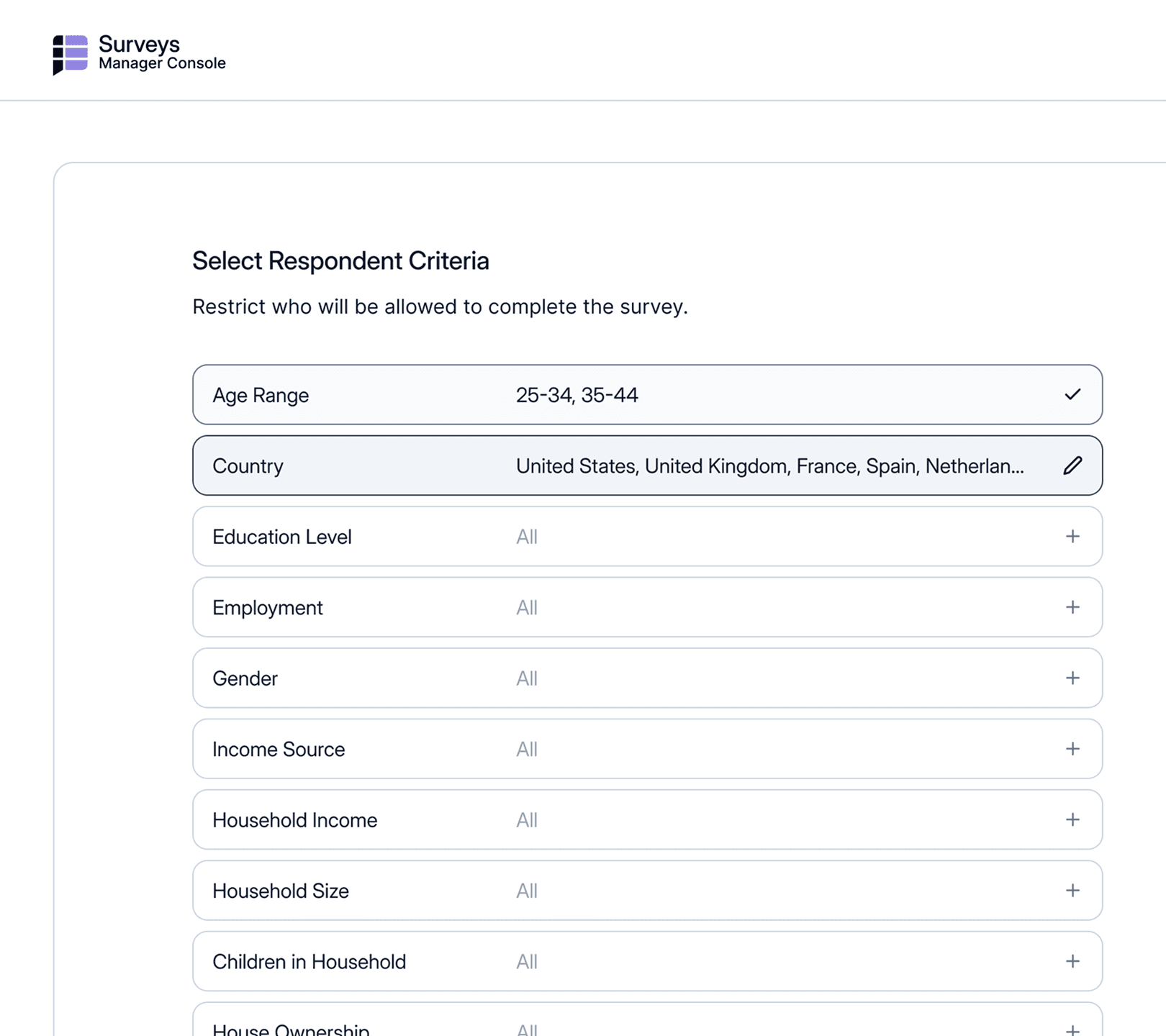Click the Surveys logo icon

click(70, 54)
